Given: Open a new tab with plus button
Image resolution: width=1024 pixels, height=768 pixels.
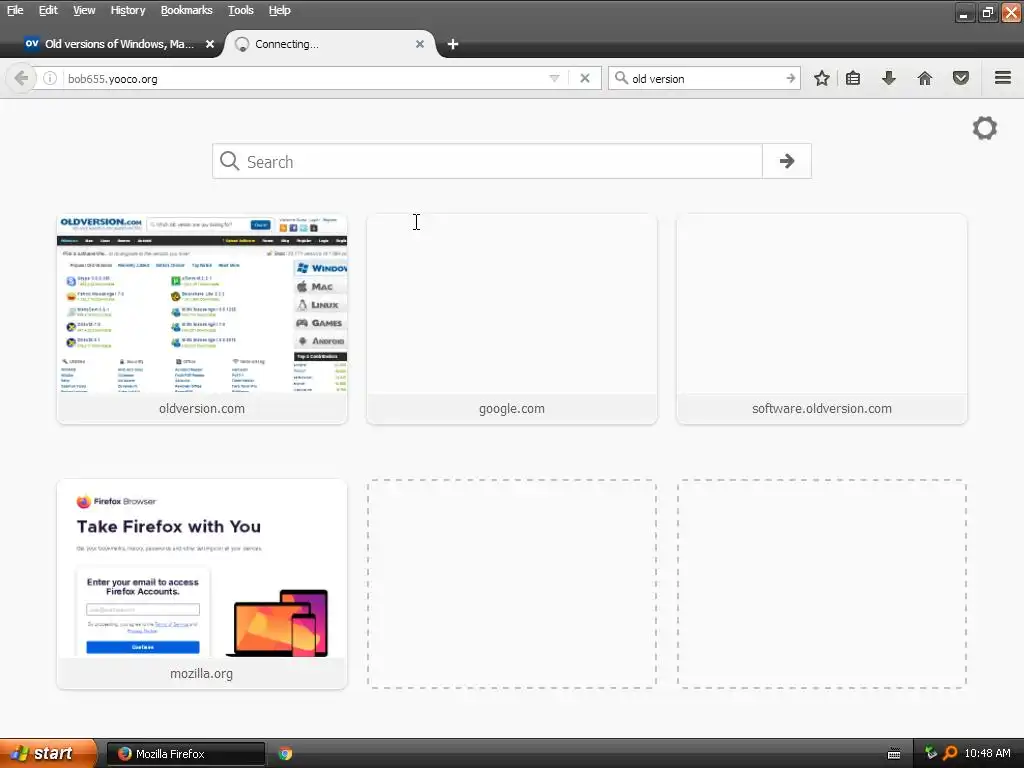Looking at the screenshot, I should [x=453, y=44].
